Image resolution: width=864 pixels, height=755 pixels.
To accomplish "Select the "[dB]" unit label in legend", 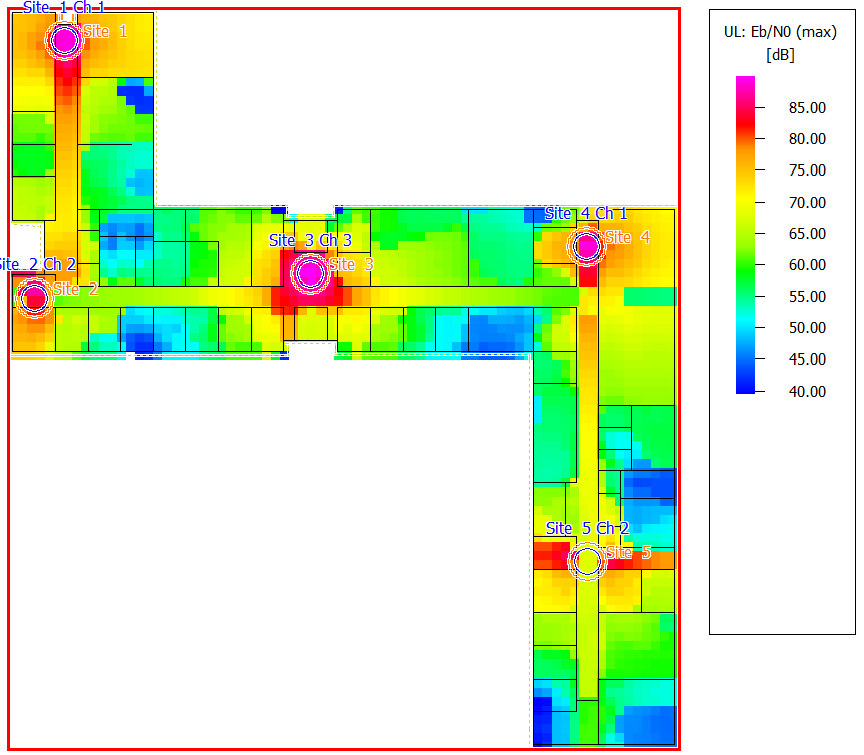I will 780,55.
